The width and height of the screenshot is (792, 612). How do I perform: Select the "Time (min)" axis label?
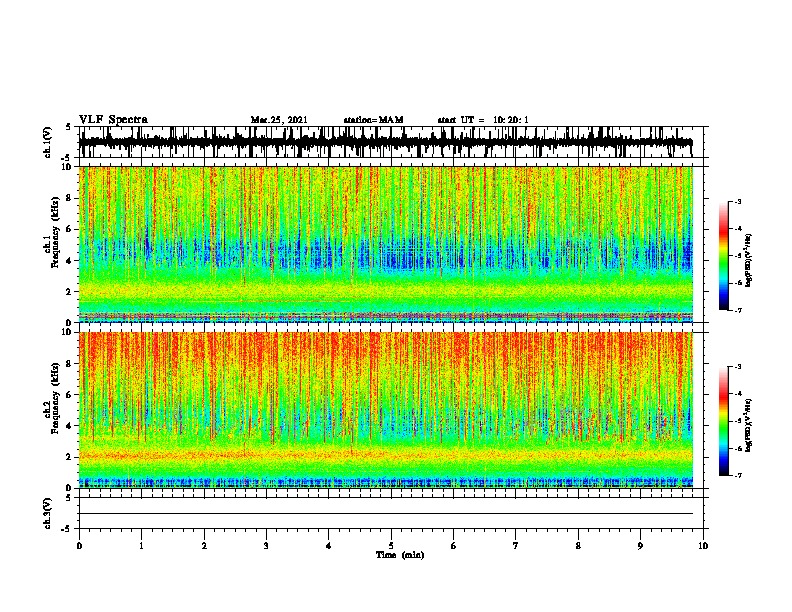click(400, 555)
